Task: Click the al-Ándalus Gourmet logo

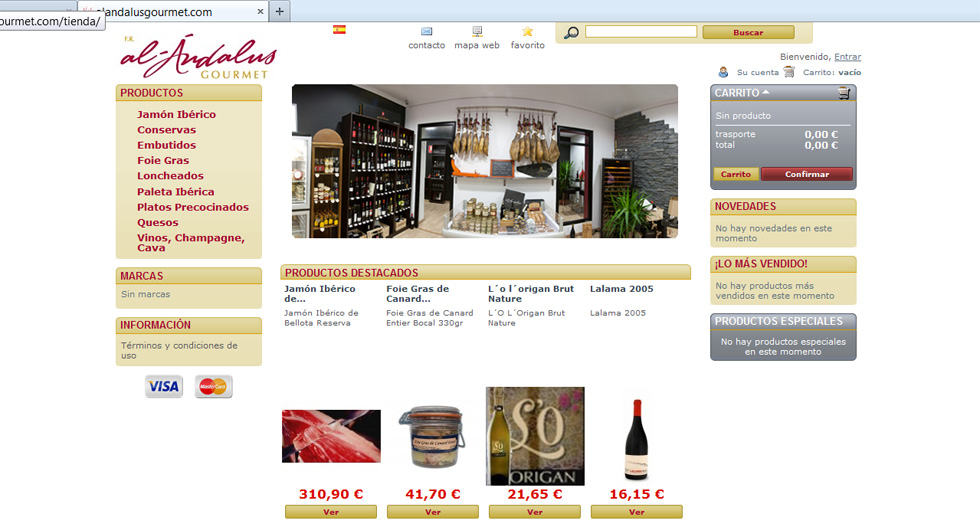Action: (x=198, y=57)
